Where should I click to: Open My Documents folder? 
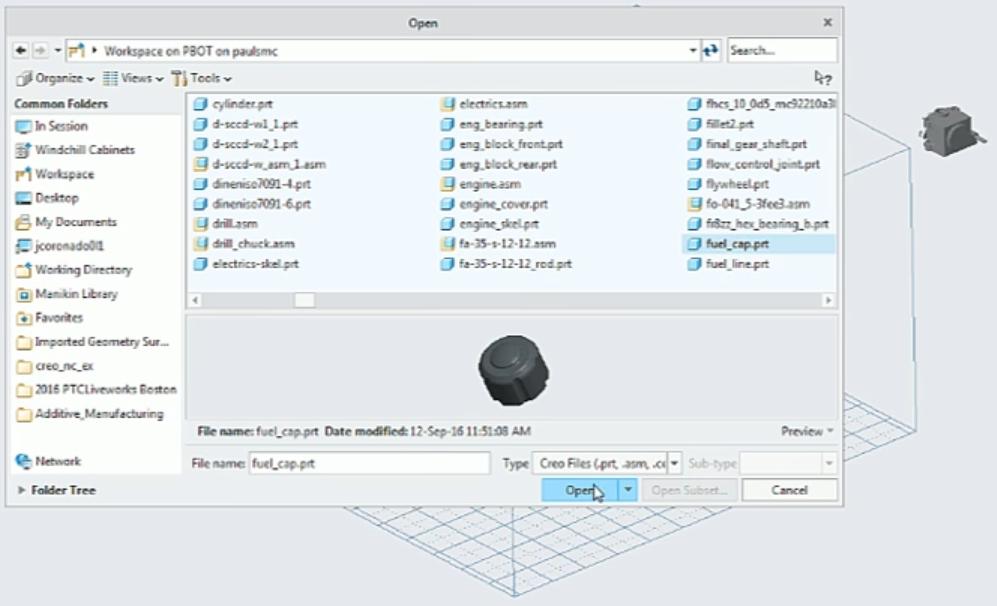(66, 222)
